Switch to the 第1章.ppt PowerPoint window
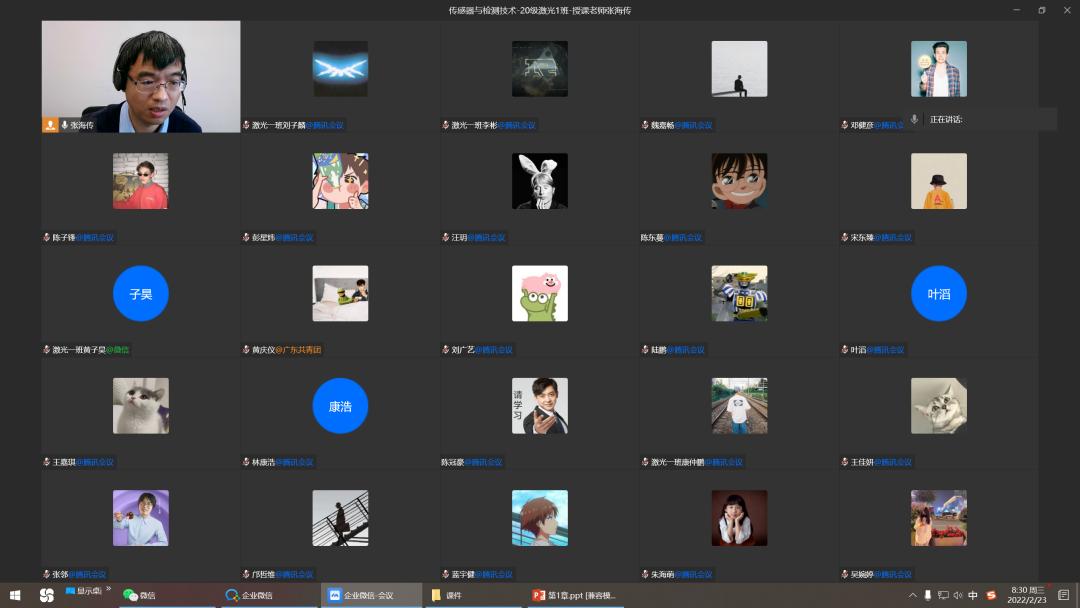Screen dimensions: 1080x608 pos(575,595)
